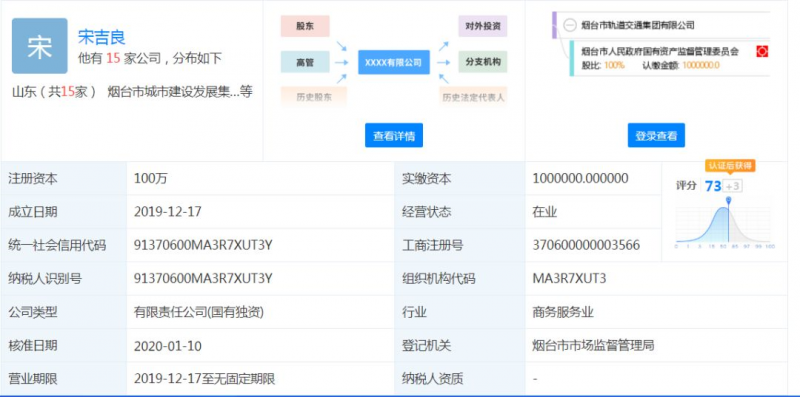Click the 登录查看 button
The image size is (800, 397).
click(656, 136)
